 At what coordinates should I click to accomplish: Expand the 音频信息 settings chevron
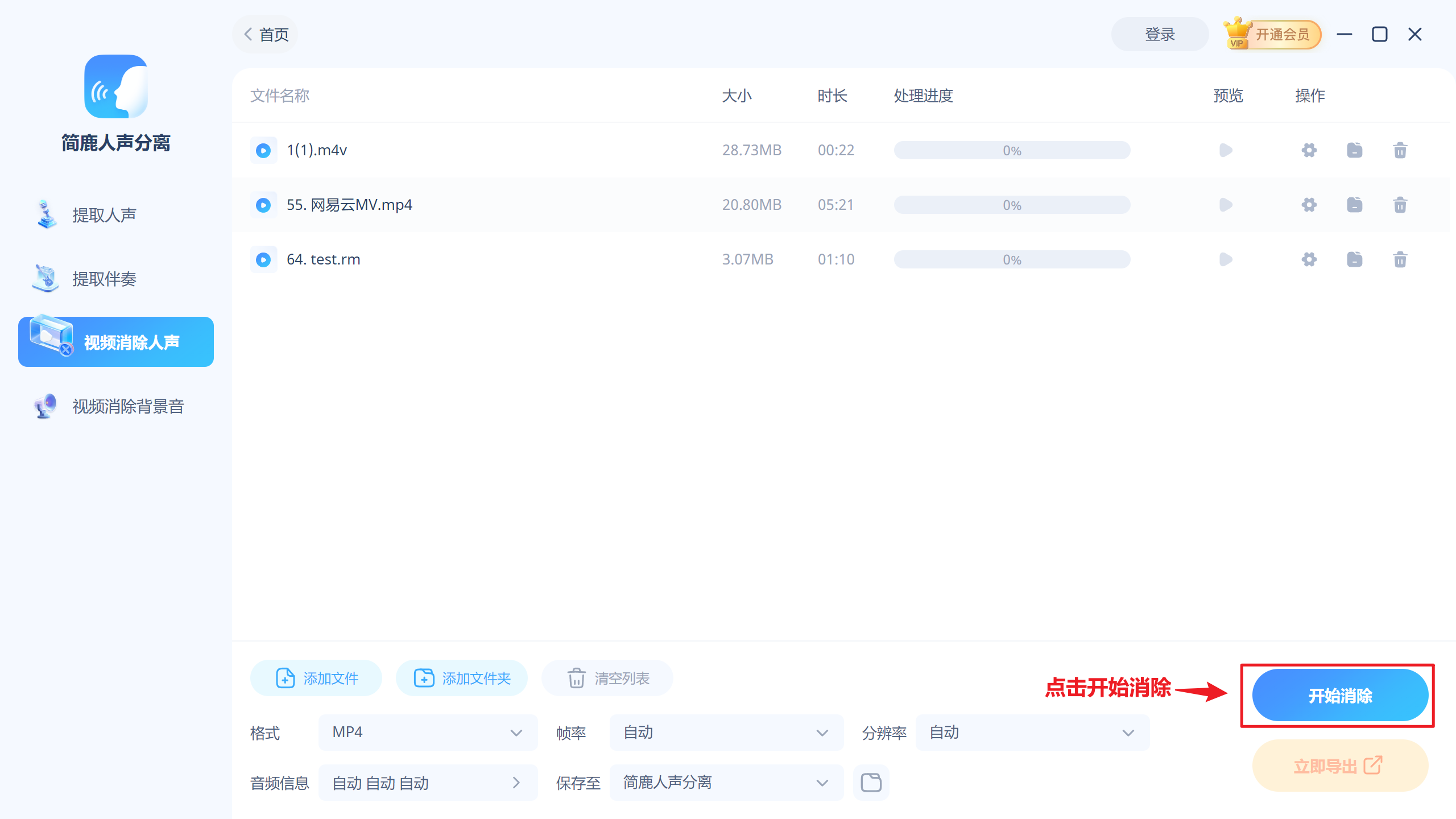click(515, 783)
